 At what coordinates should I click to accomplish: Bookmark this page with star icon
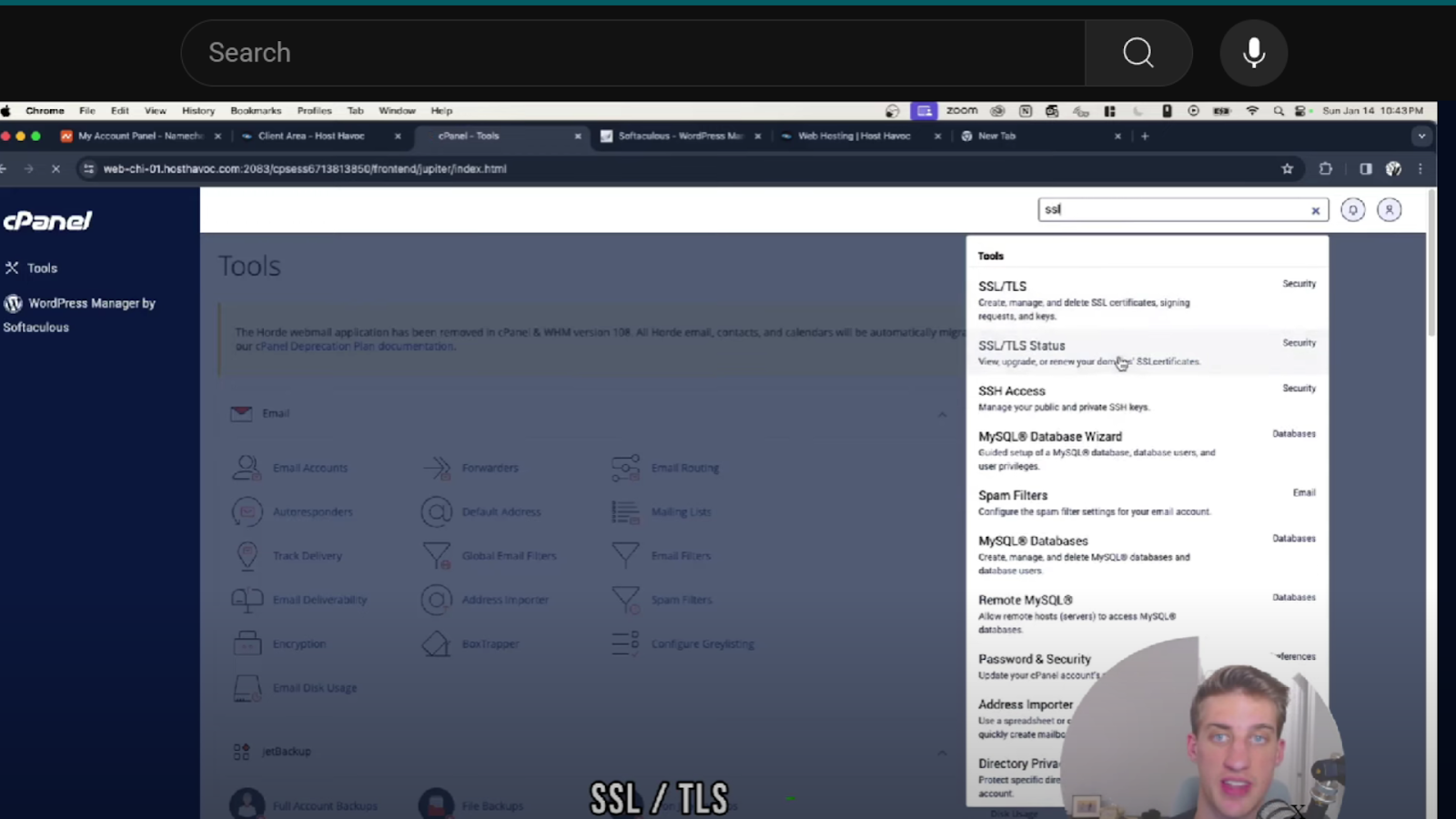pos(1287,169)
